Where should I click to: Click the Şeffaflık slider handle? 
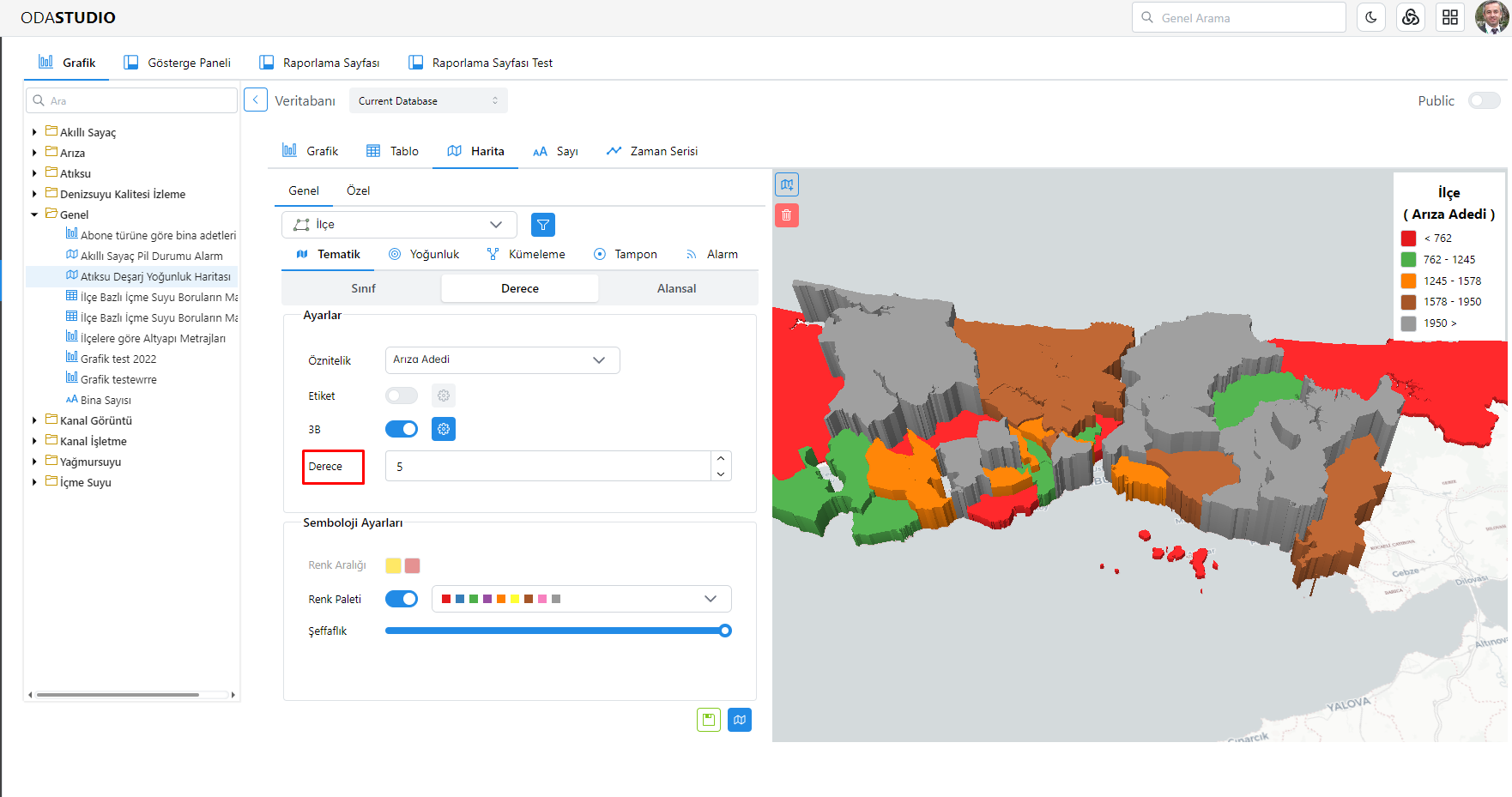point(725,631)
